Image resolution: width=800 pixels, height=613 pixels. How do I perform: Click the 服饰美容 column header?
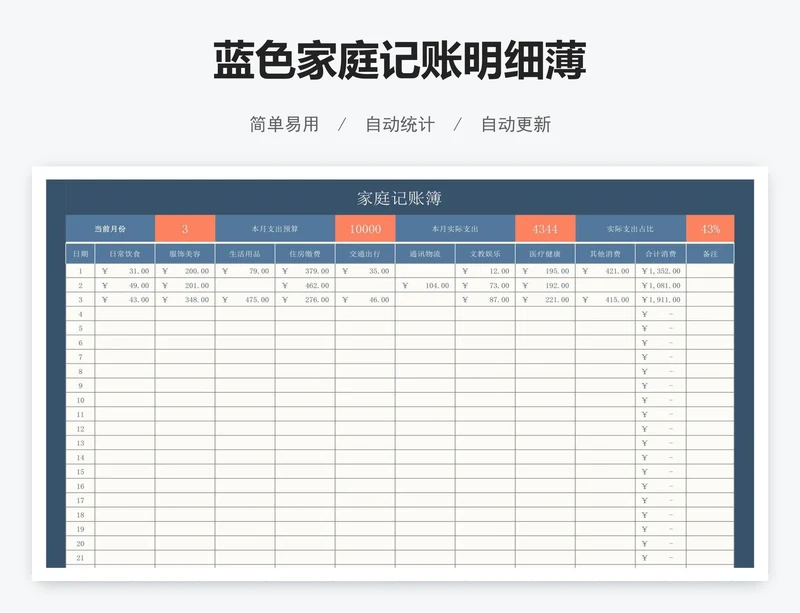pyautogui.click(x=185, y=254)
